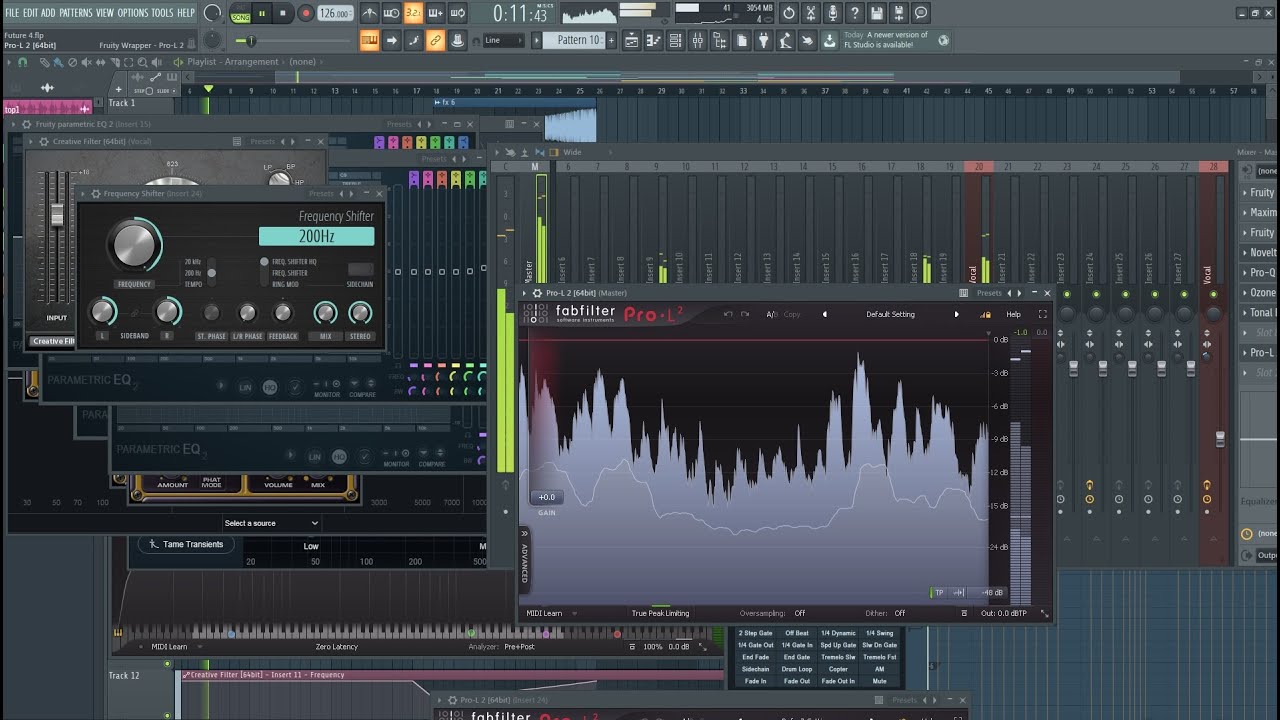The image size is (1280, 720).
Task: Click the render export icon
Action: click(899, 13)
